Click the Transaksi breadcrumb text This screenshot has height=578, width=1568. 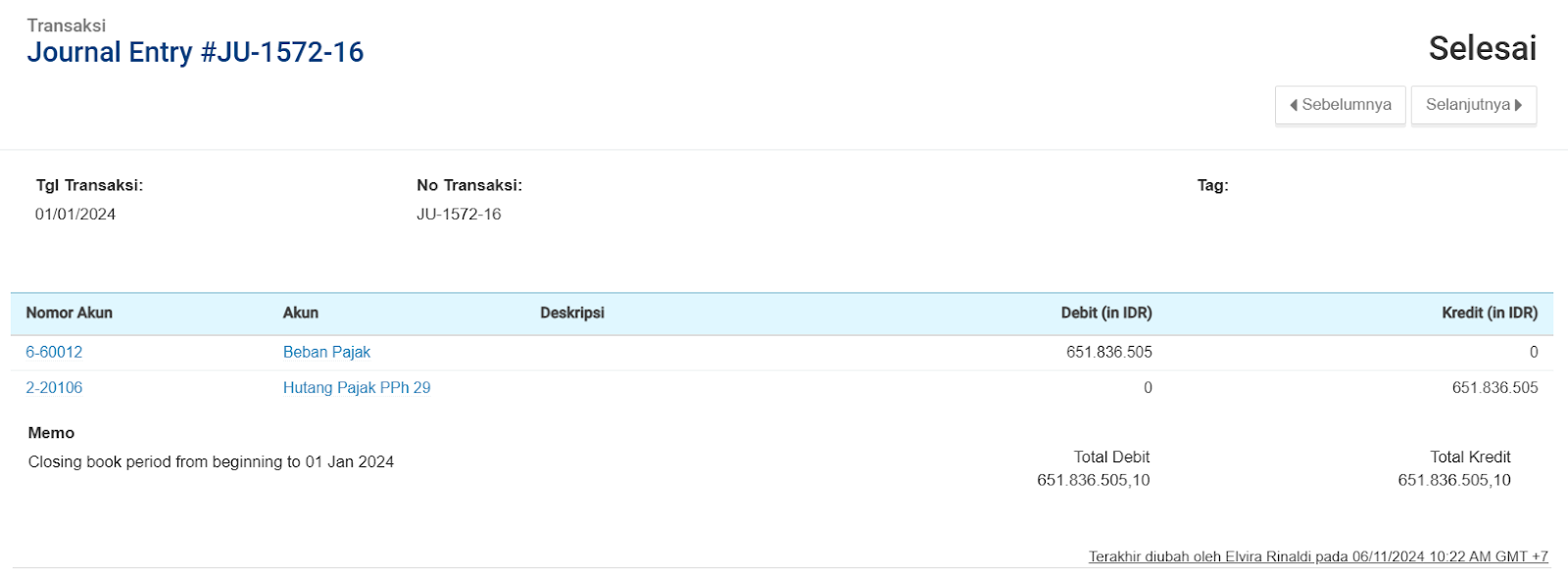click(x=66, y=25)
